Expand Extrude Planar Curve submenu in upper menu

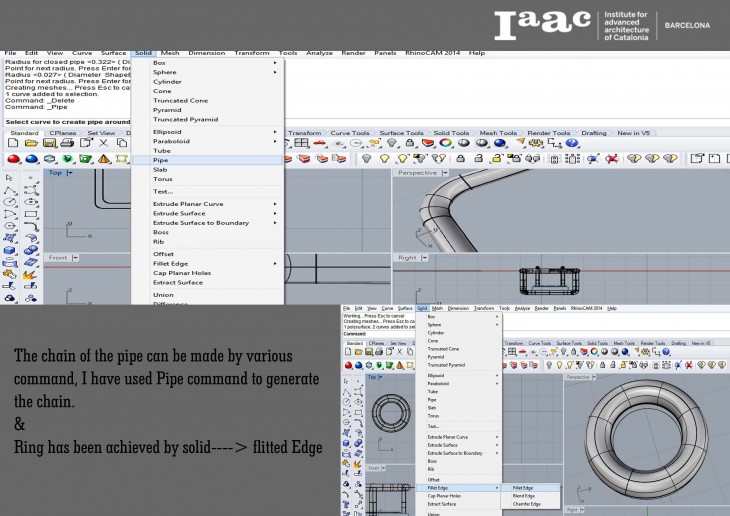[275, 204]
